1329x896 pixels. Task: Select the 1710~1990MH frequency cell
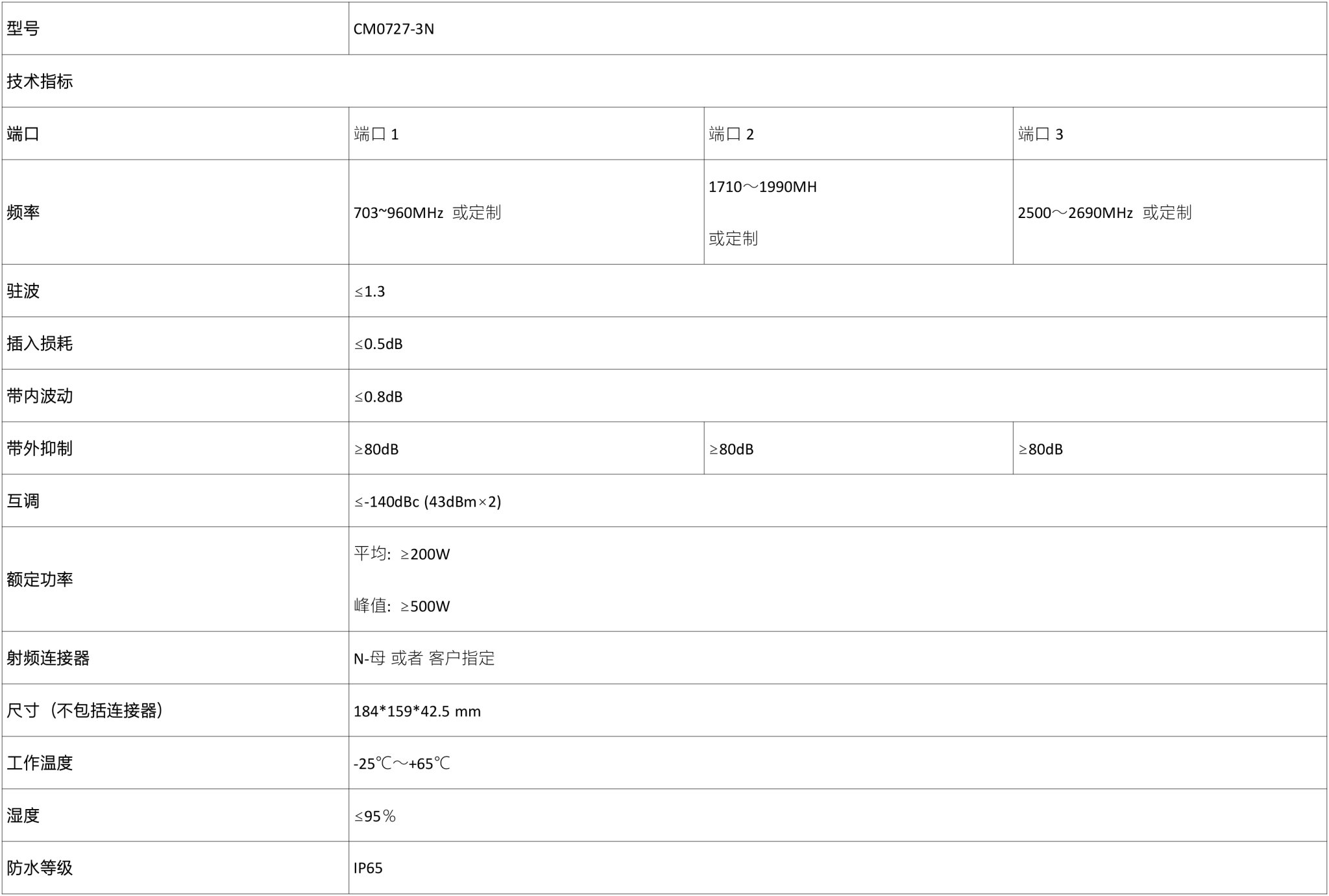pos(762,188)
